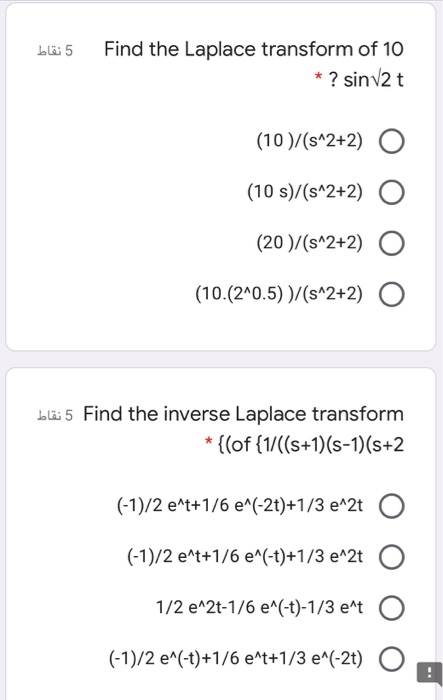Choose radio circle for (10 s)/(s^2+2)
Viewport: 443px width, 700px height.
coord(392,192)
